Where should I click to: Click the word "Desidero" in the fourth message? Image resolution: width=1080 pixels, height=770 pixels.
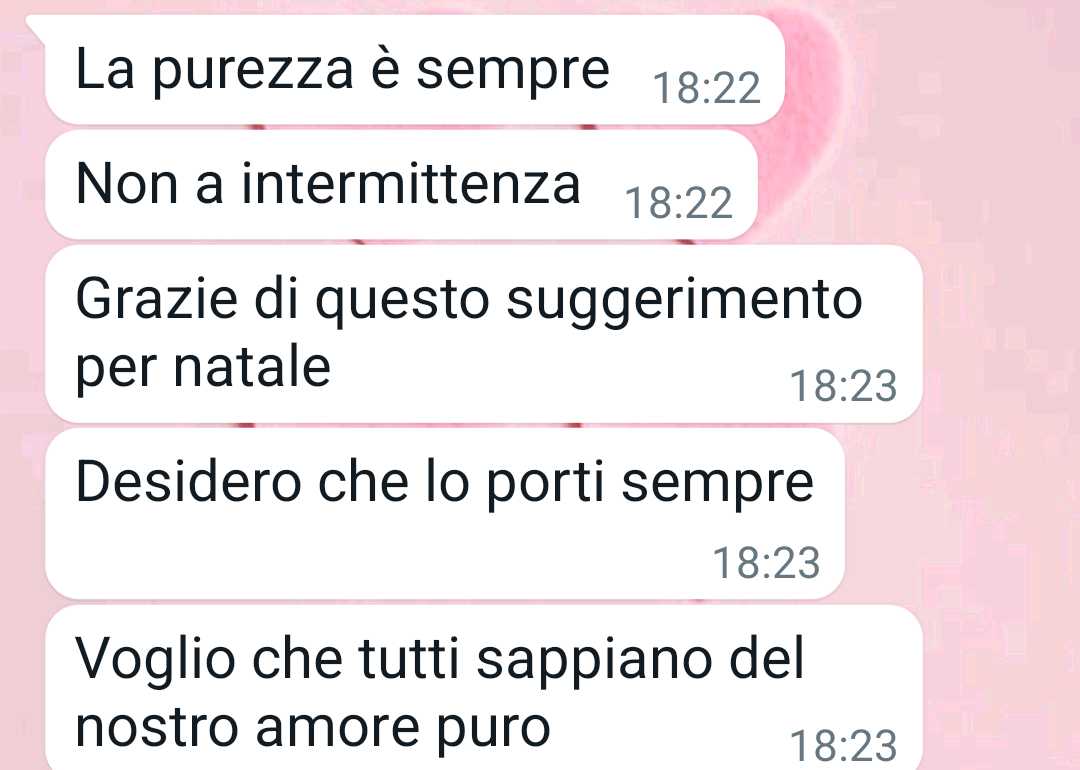pos(188,481)
